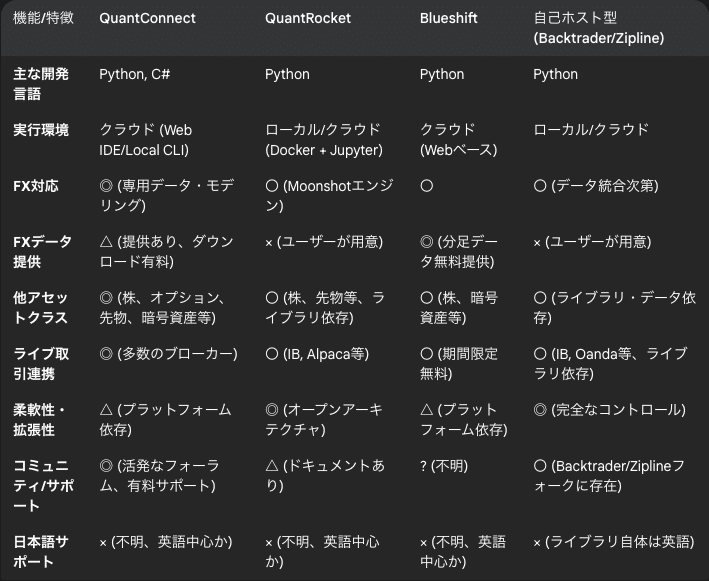The height and width of the screenshot is (581, 709).
Task: Click ○ (ライブラリ・データ依存) cell
Action: (614, 307)
